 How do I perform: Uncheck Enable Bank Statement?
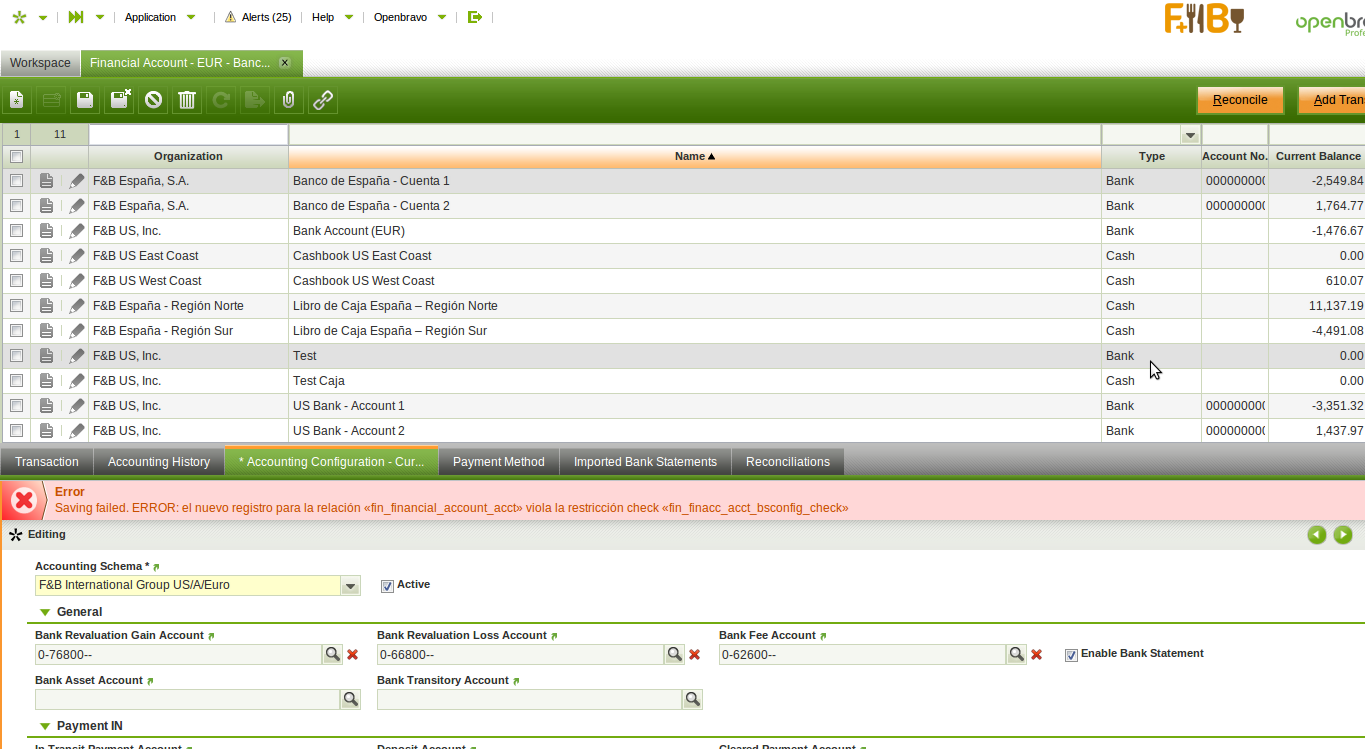click(1071, 655)
